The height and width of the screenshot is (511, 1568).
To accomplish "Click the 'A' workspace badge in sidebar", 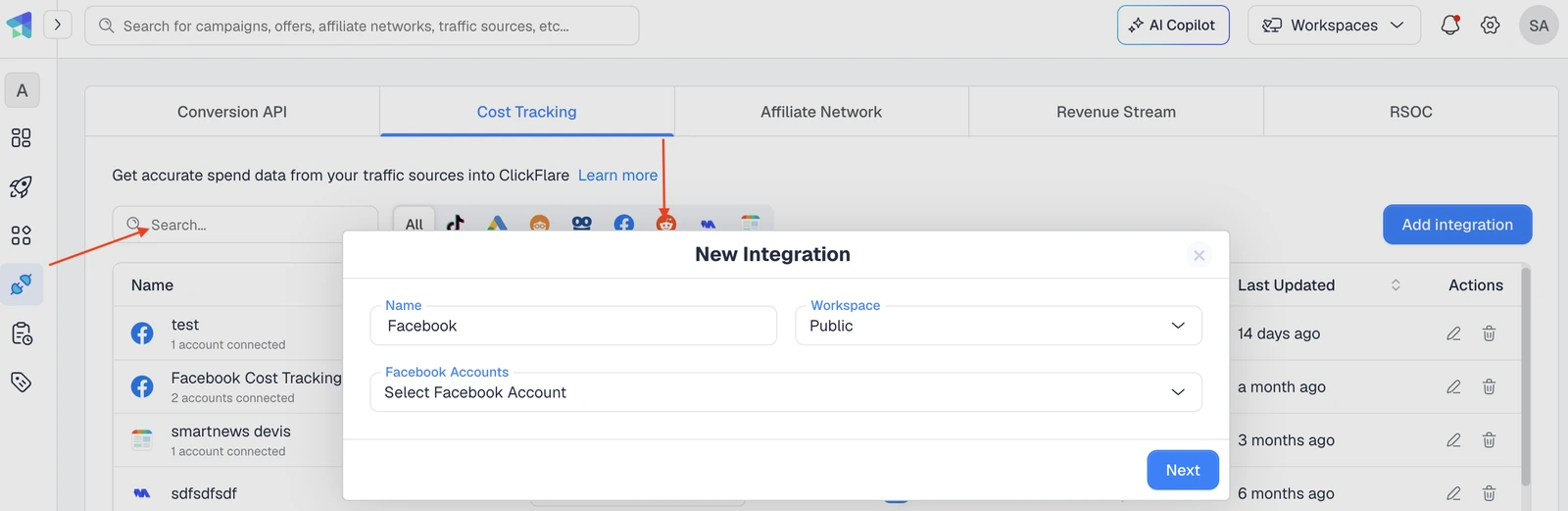I will [23, 90].
